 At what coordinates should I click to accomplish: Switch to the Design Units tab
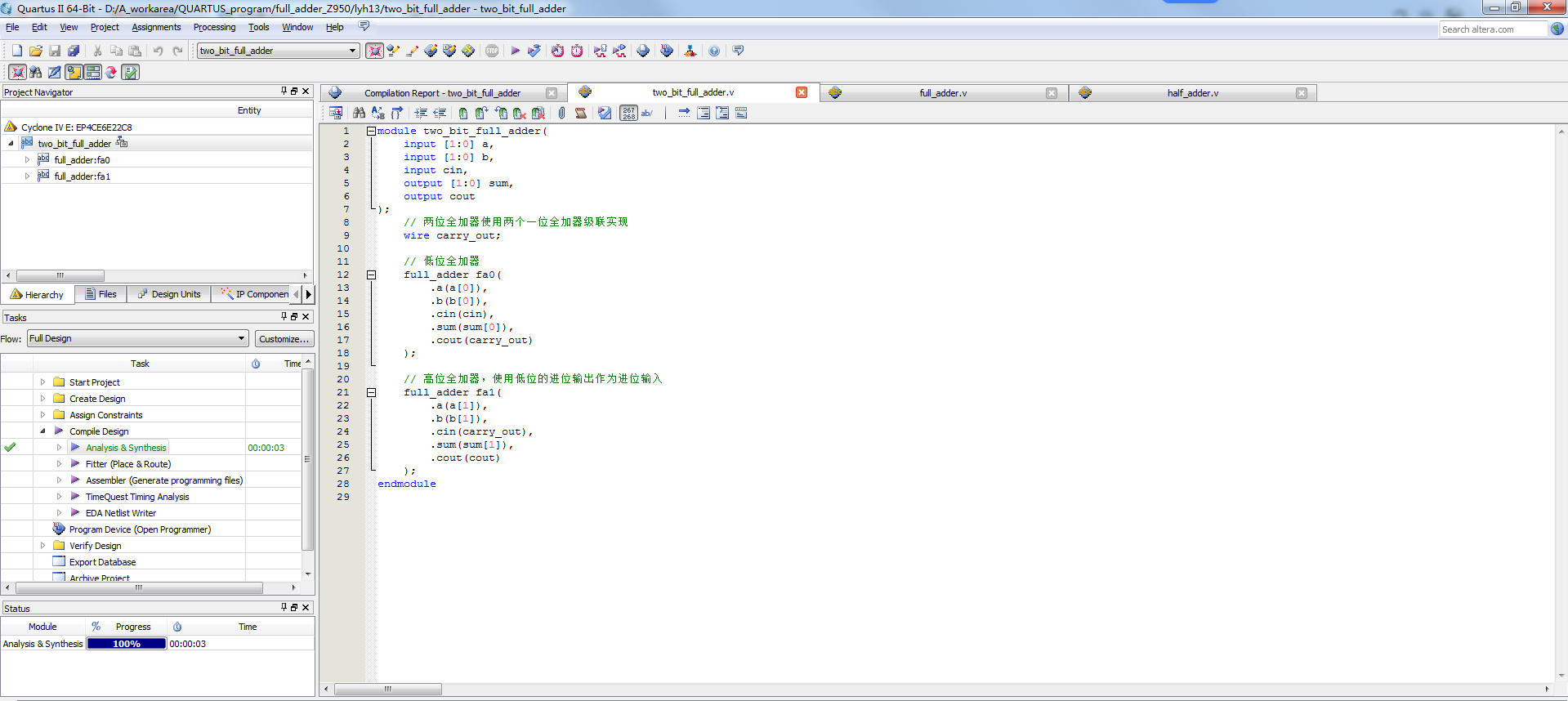169,294
